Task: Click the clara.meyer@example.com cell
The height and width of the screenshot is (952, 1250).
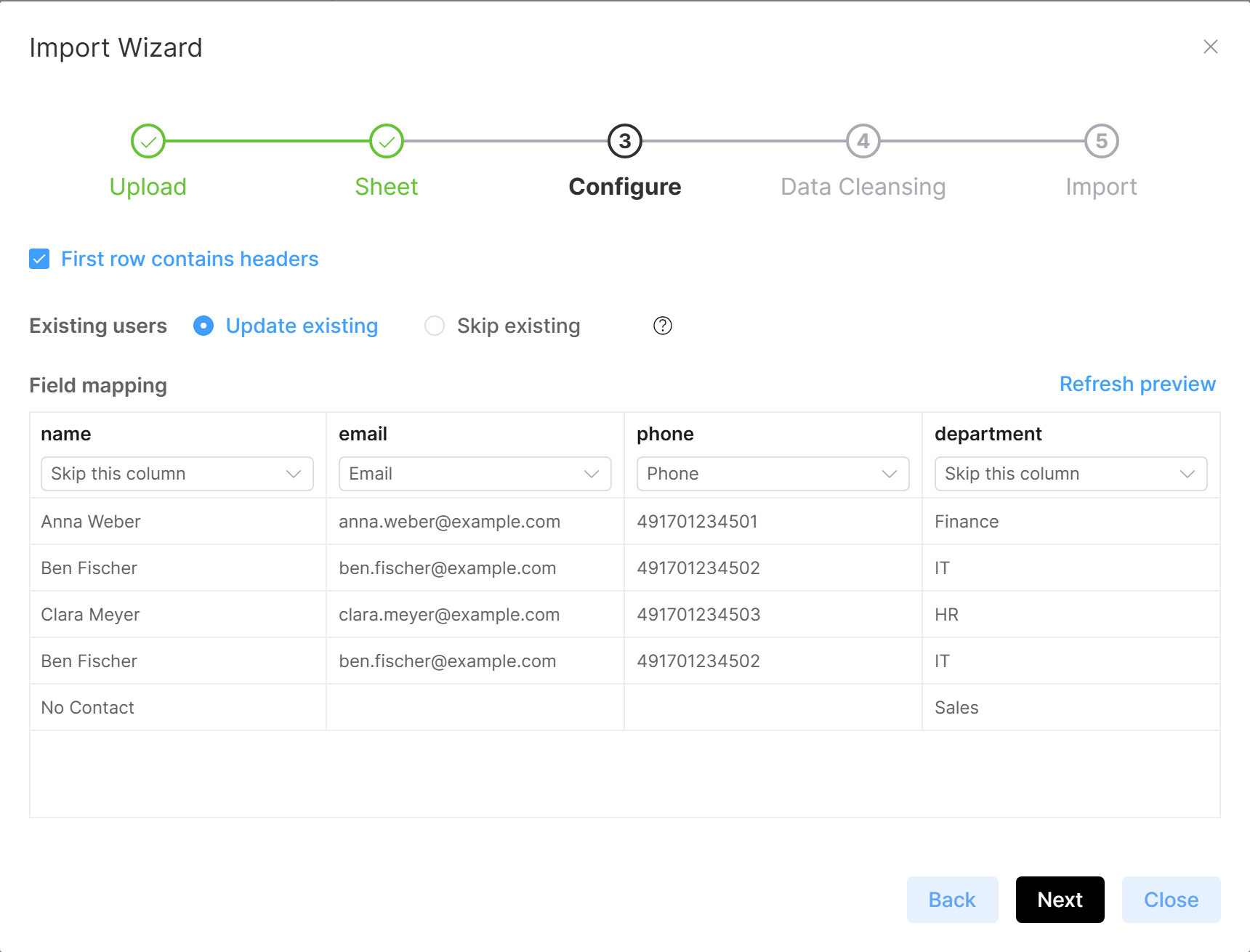Action: pyautogui.click(x=475, y=615)
